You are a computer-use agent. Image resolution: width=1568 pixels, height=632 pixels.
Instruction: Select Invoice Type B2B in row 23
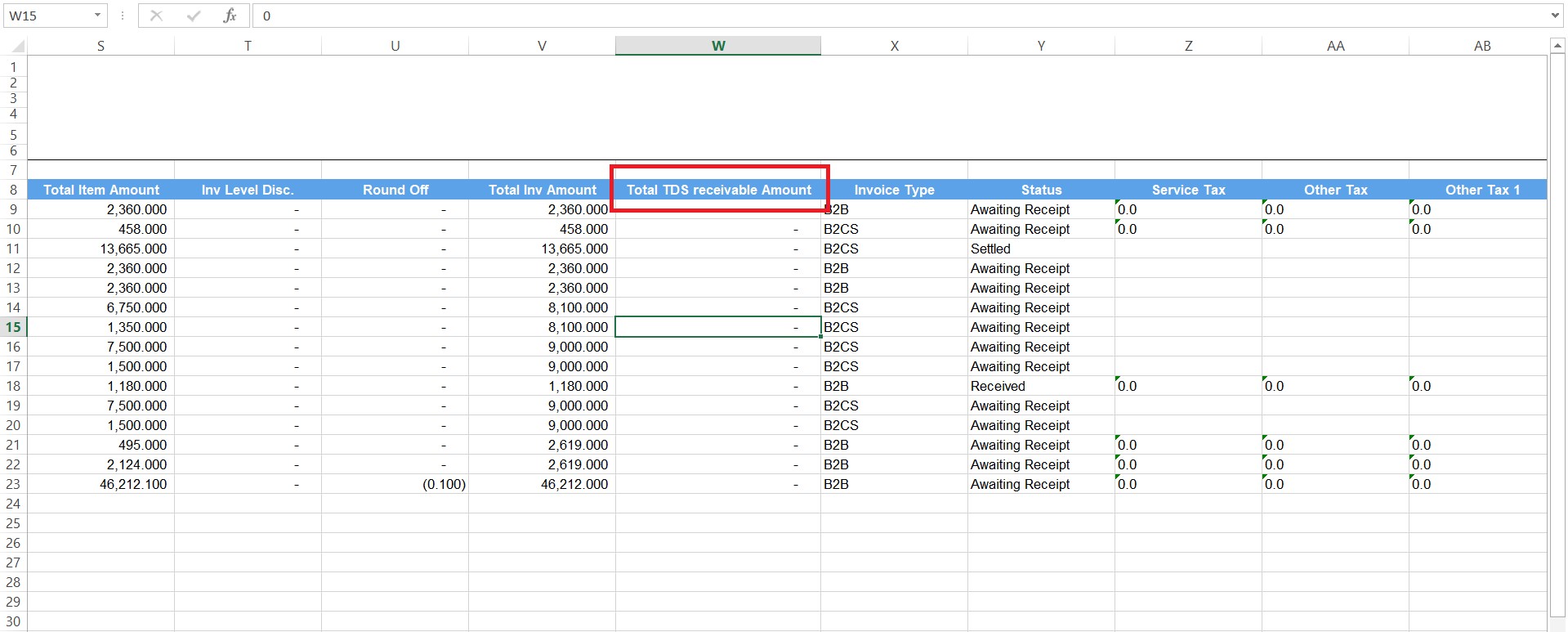click(x=894, y=484)
